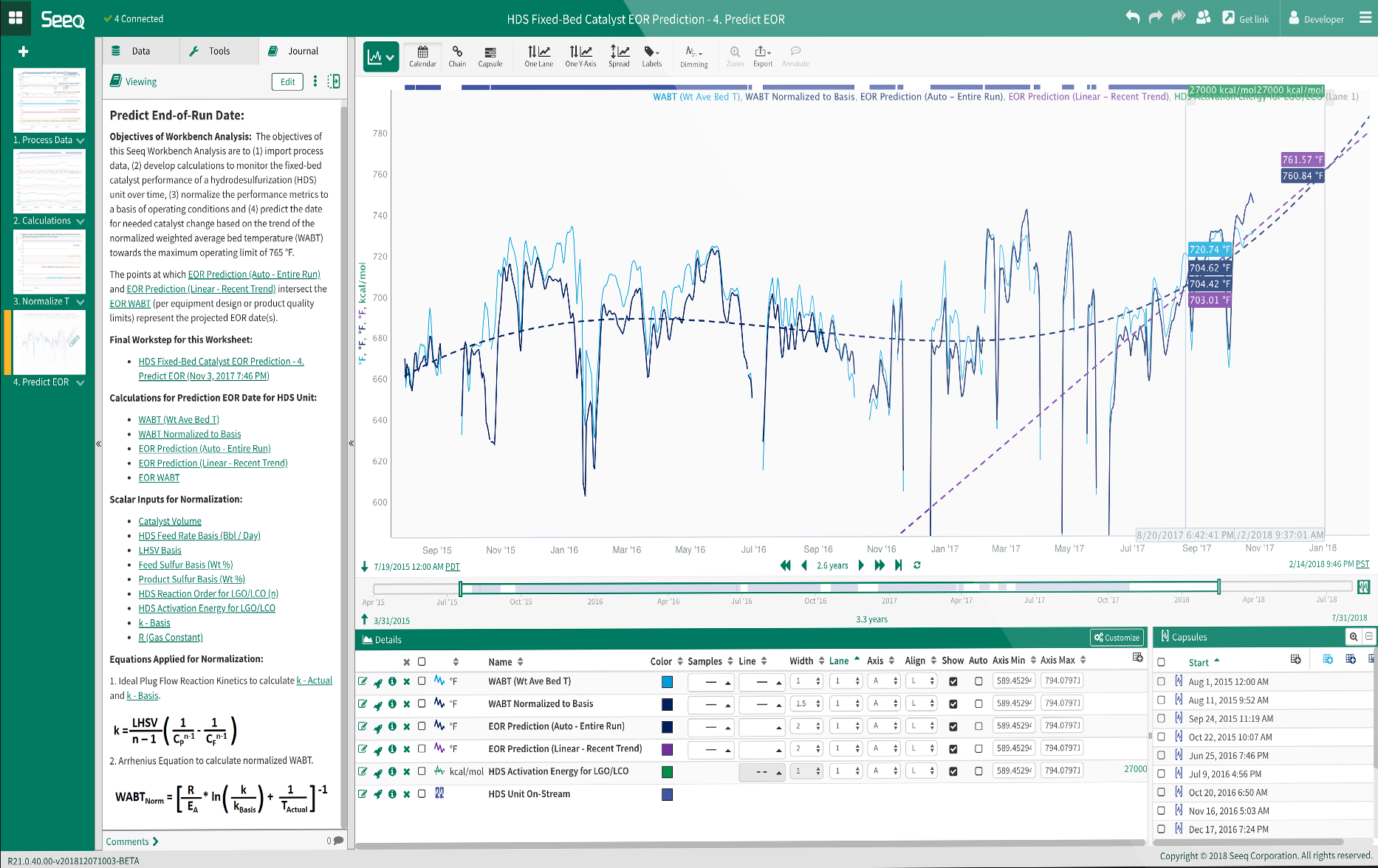The image size is (1378, 868).
Task: Open the 1. Process Data worksheet thumbnail
Action: click(49, 100)
